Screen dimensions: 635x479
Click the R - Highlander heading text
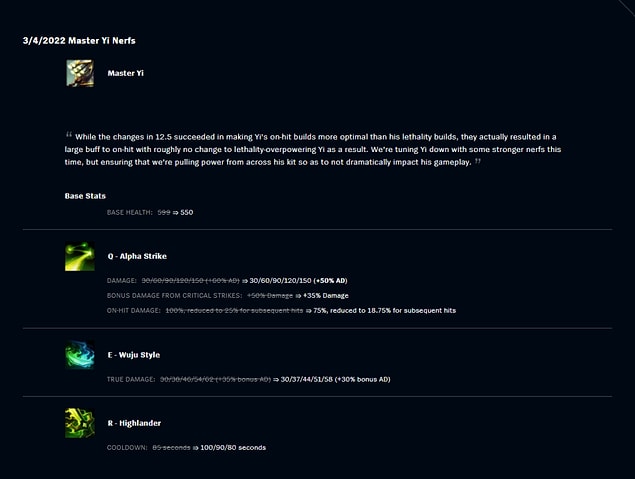pyautogui.click(x=134, y=423)
